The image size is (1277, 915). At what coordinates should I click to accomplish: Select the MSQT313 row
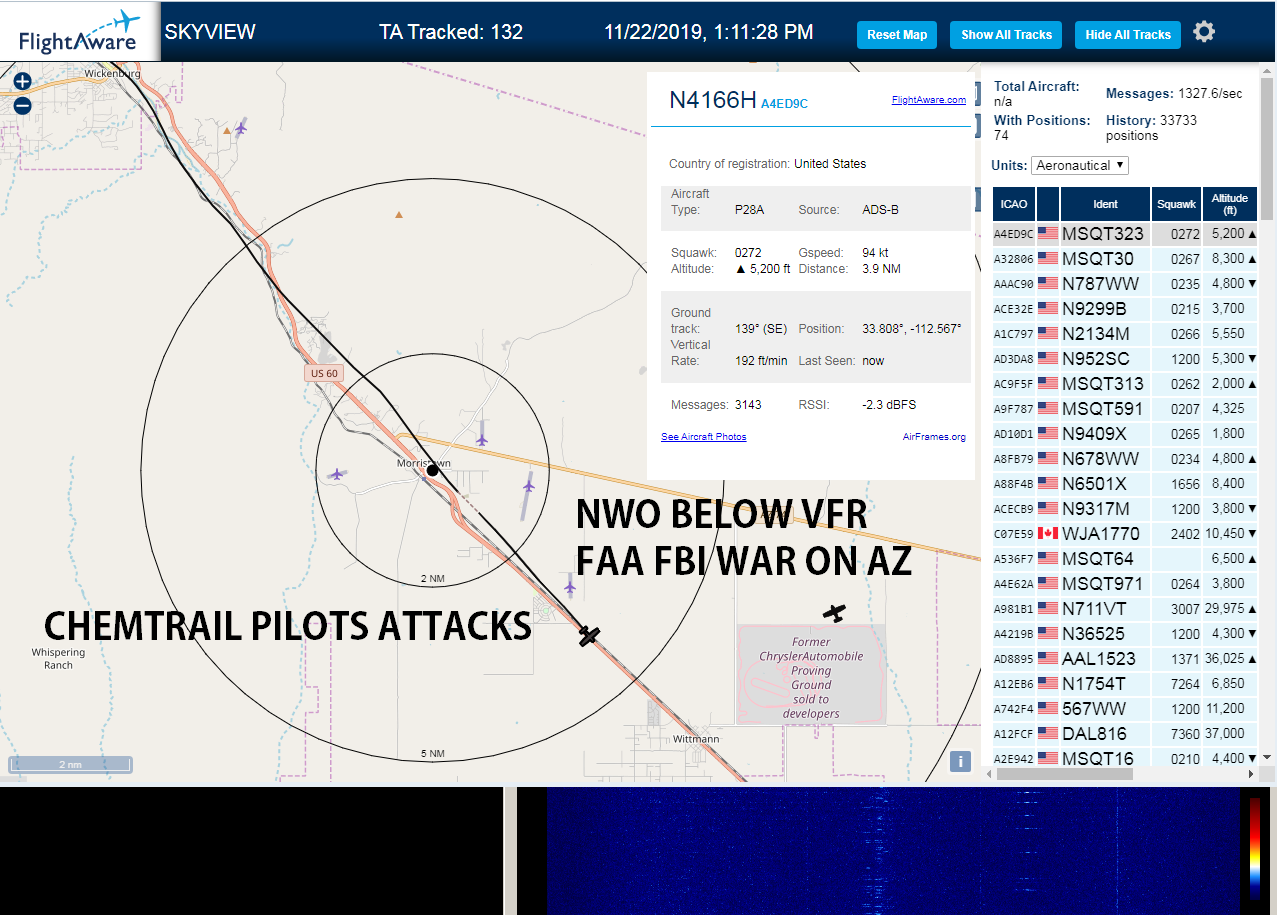point(1125,384)
